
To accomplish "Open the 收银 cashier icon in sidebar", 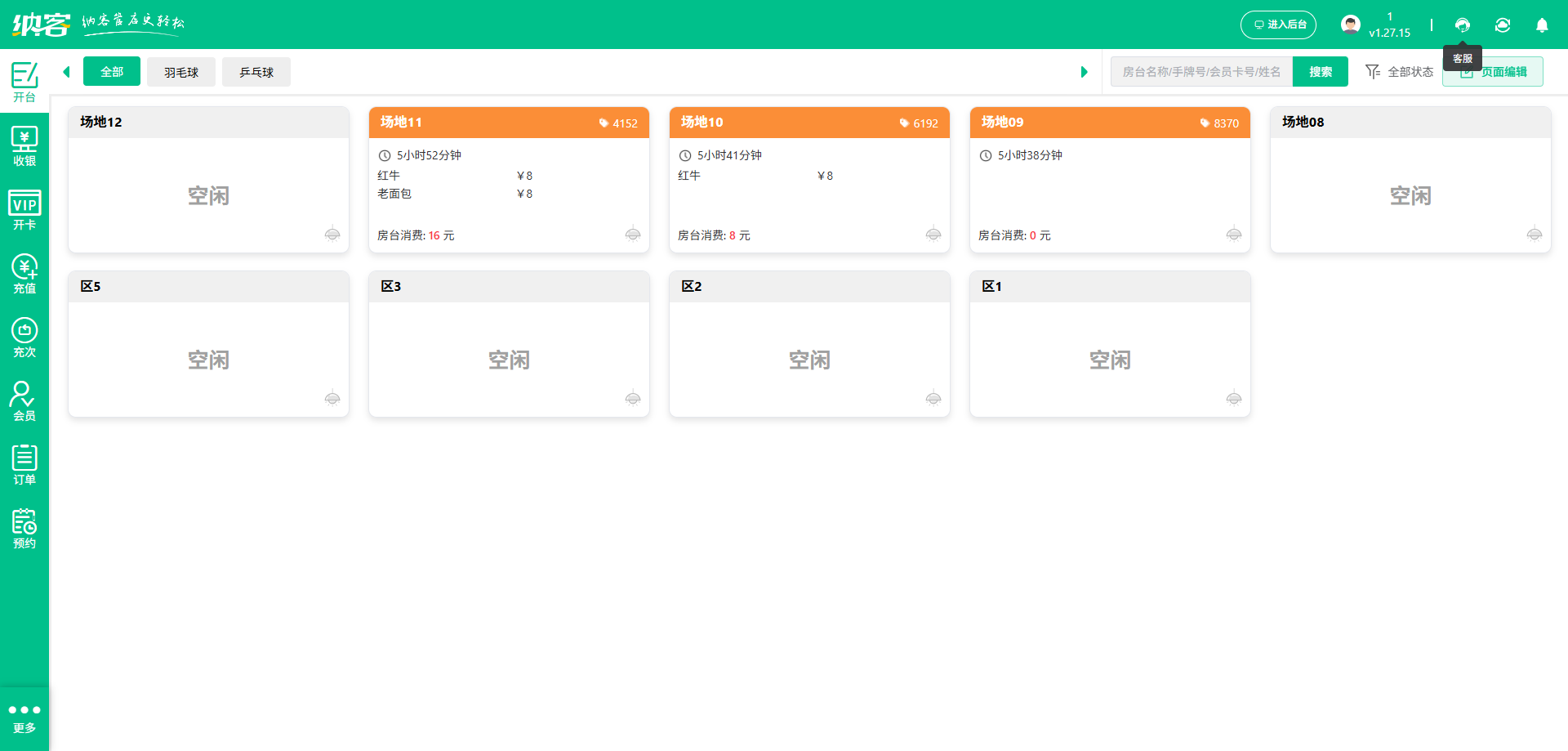I will (x=24, y=146).
